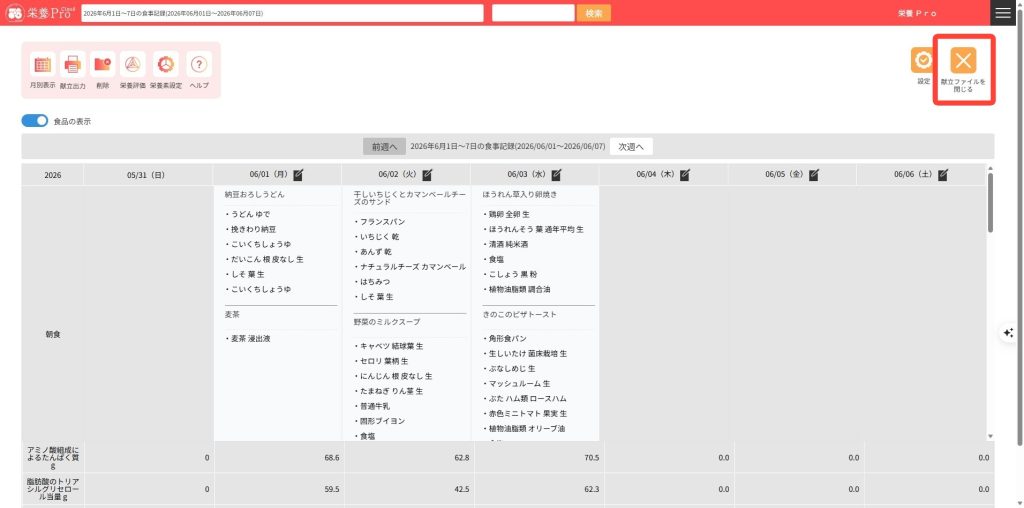Click protein value 68.6 for 06/01

click(332, 458)
